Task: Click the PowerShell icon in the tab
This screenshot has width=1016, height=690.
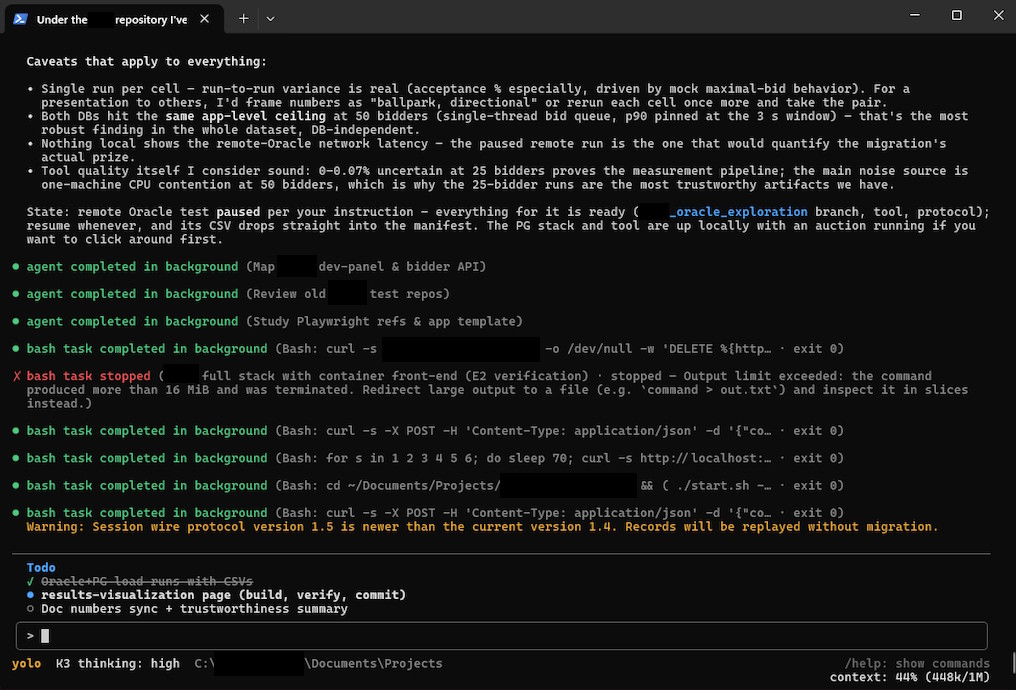Action: [20, 19]
